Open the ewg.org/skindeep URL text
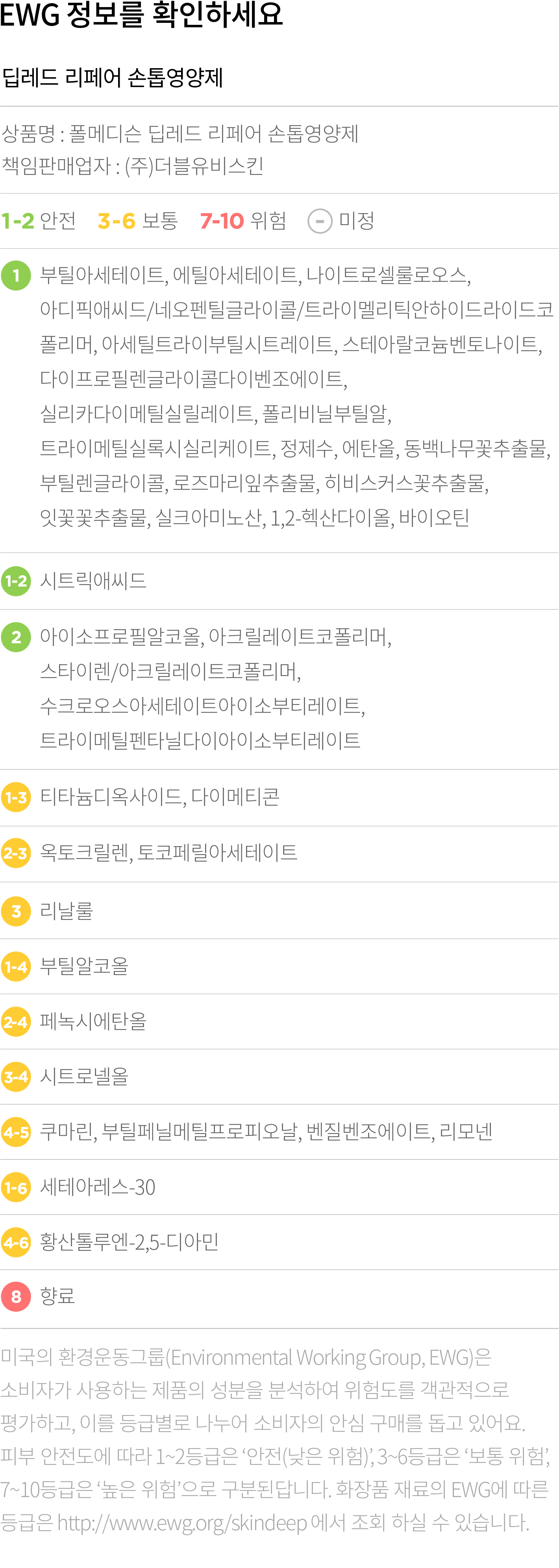This screenshot has height=1568, width=559. tap(182, 1523)
